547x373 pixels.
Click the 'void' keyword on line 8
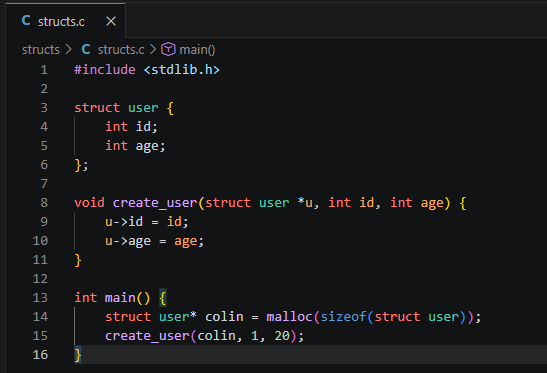(x=89, y=203)
